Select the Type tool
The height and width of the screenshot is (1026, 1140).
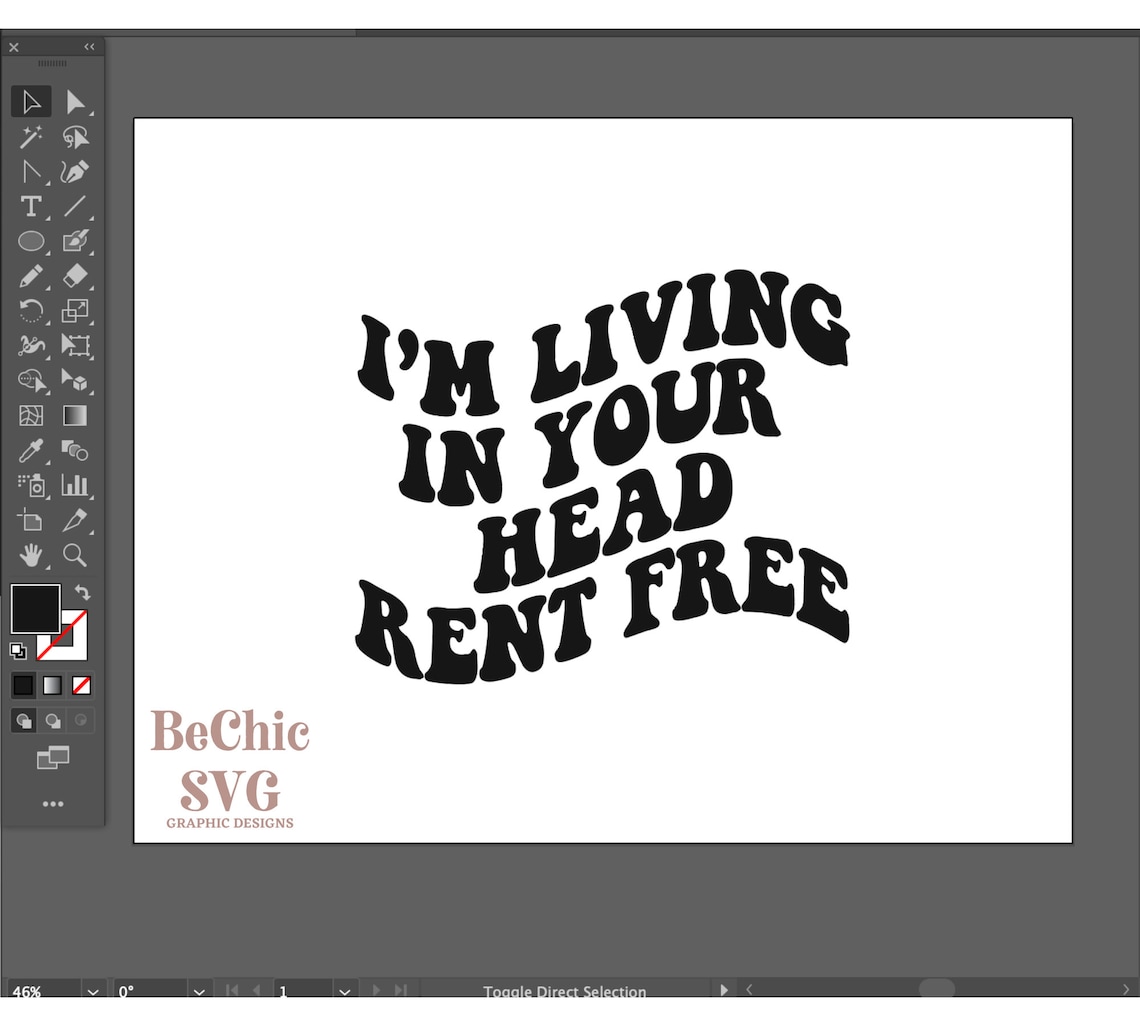point(31,206)
